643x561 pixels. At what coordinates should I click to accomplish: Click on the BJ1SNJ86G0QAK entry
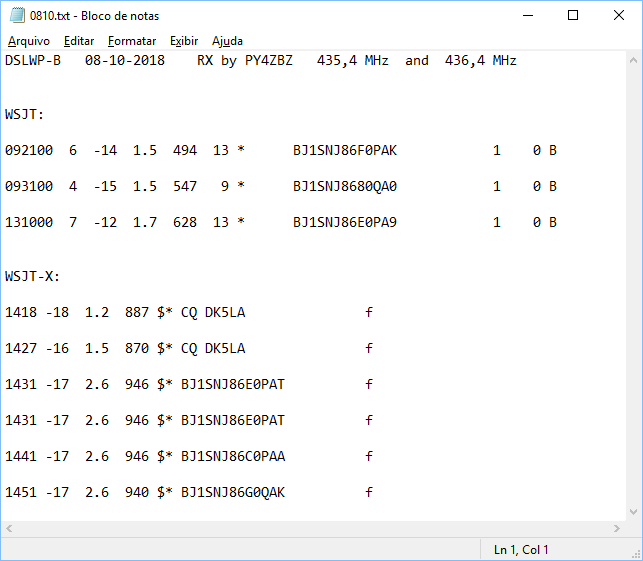(233, 492)
